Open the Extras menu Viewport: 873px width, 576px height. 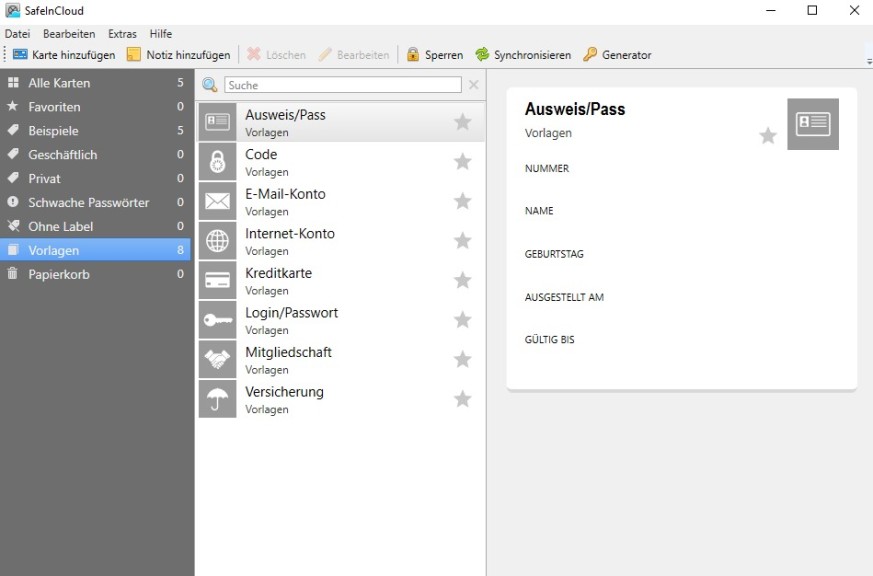[122, 34]
